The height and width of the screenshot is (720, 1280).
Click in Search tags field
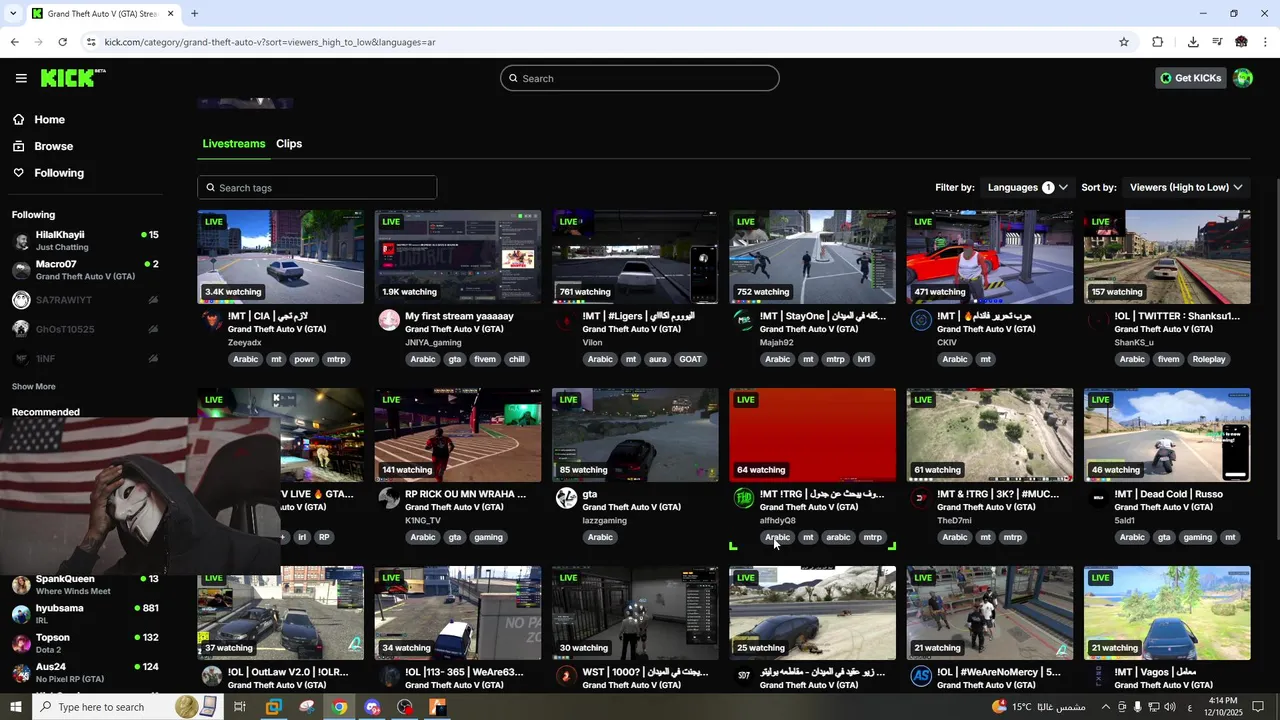pyautogui.click(x=317, y=188)
